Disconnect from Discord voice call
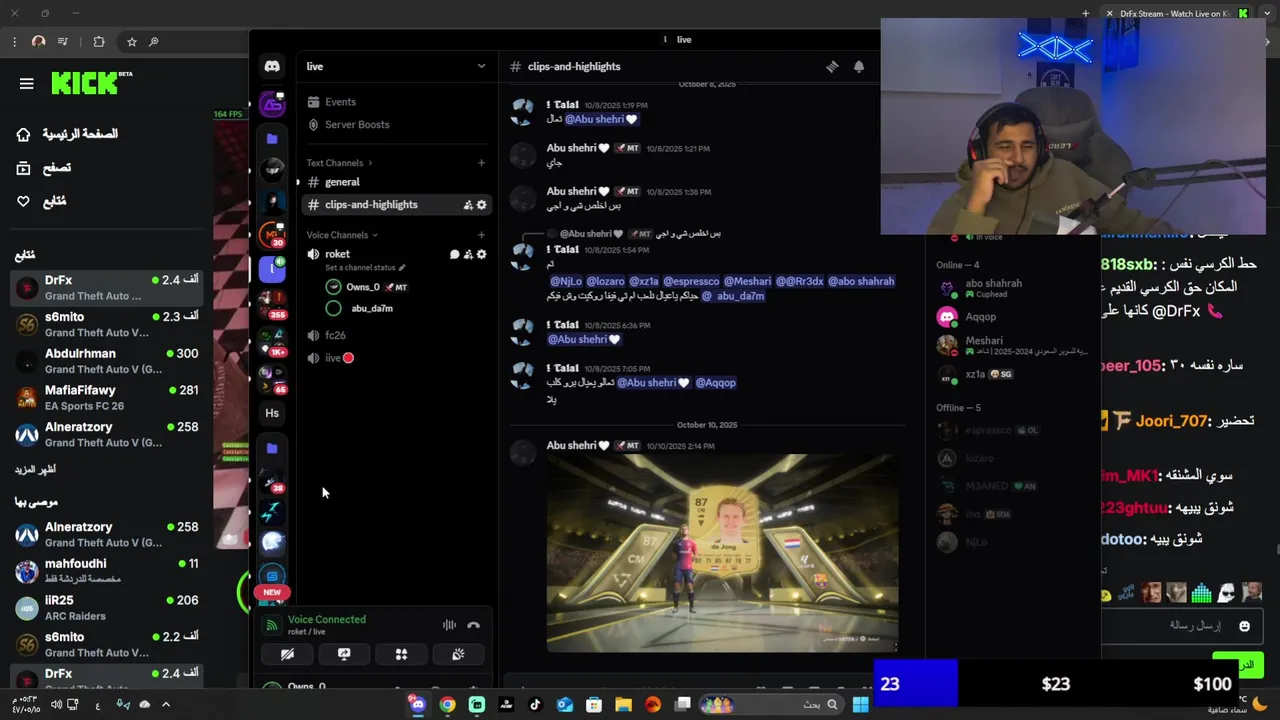 pyautogui.click(x=473, y=625)
